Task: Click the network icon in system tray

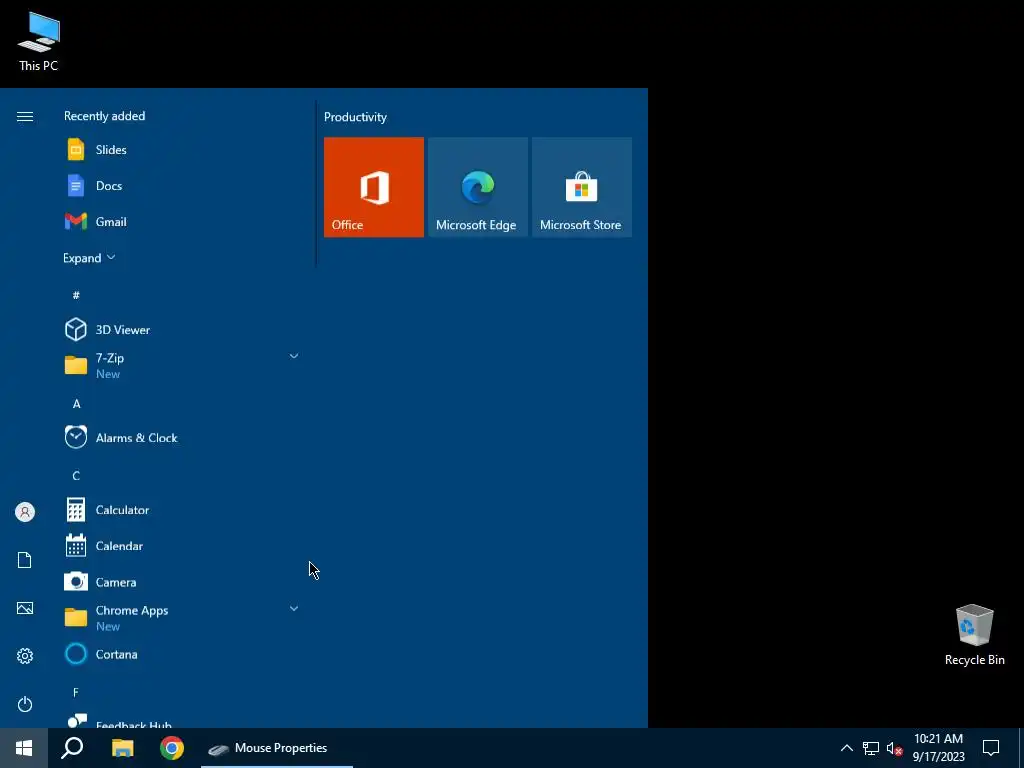Action: (871, 748)
